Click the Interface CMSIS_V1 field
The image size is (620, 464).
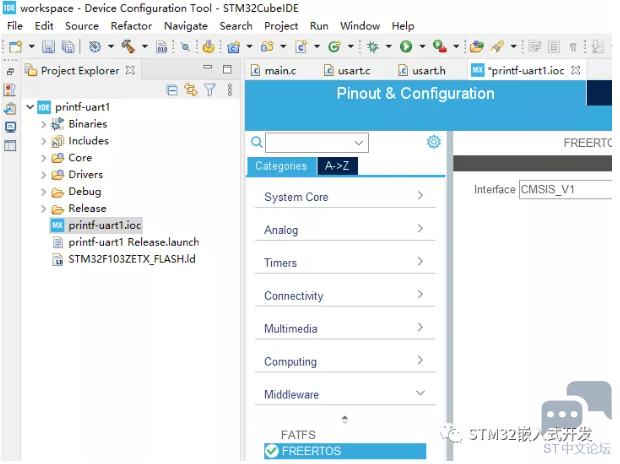coord(565,189)
